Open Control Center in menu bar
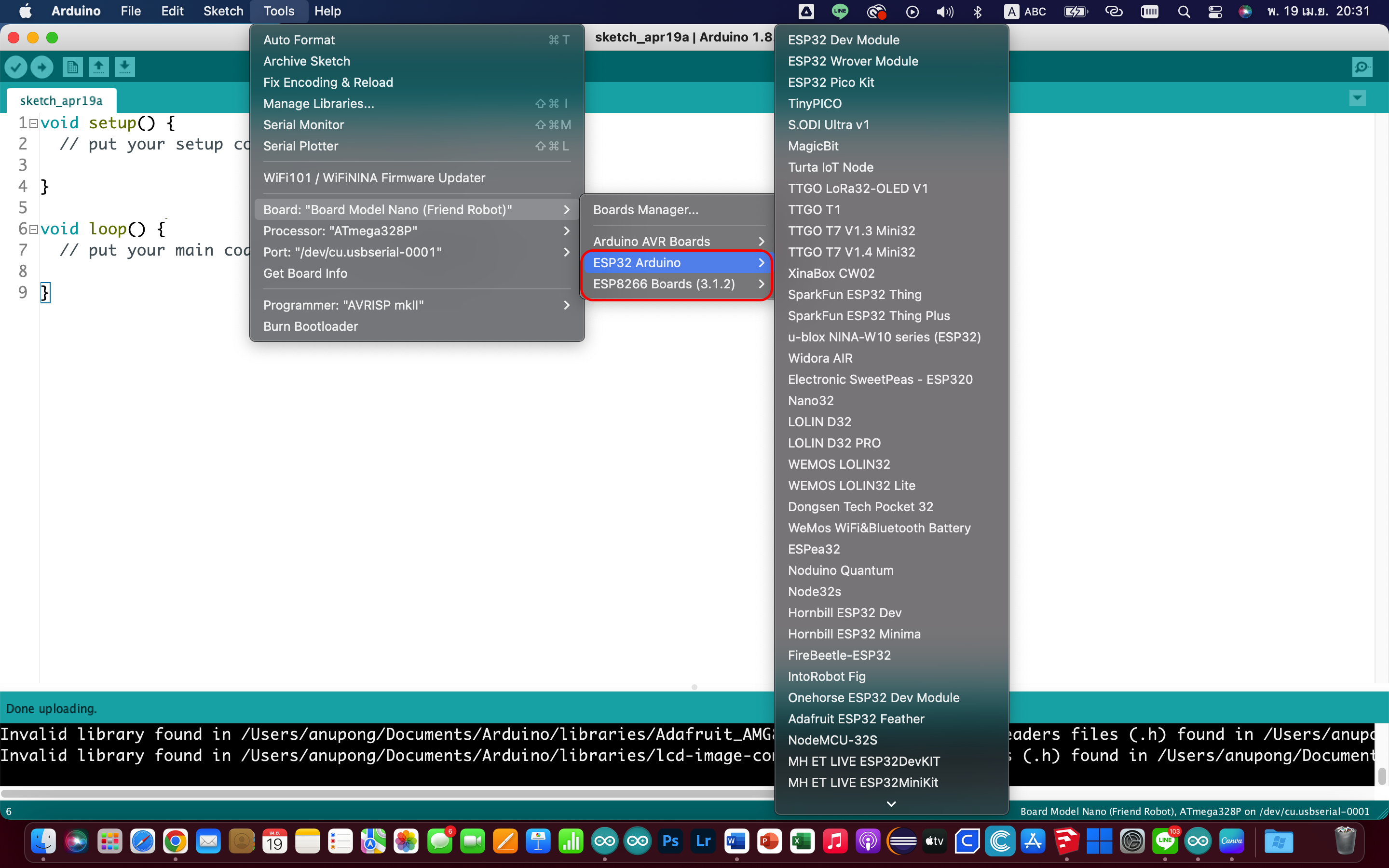 (1214, 12)
